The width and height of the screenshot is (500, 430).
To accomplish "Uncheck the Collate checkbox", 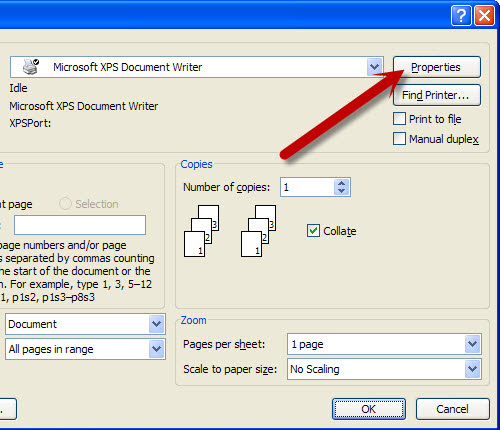I will click(313, 231).
